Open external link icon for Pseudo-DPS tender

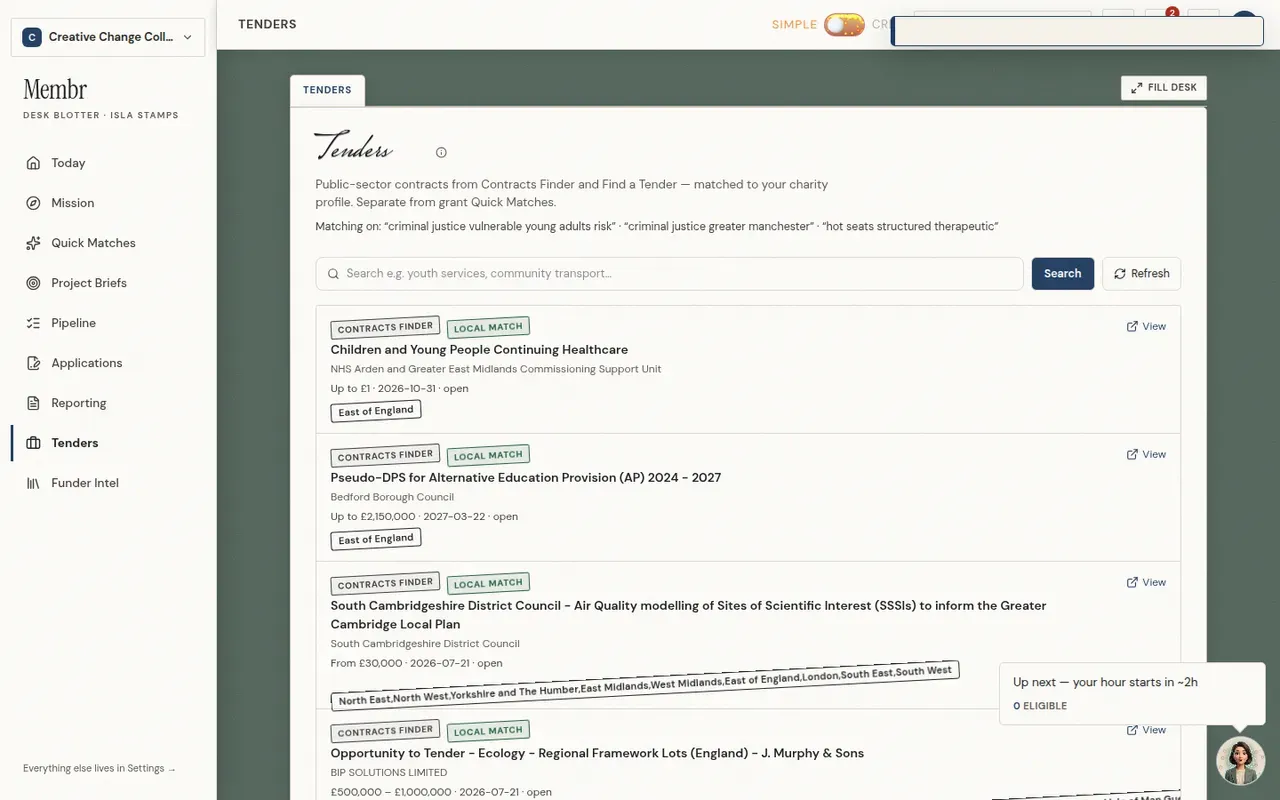click(1132, 454)
